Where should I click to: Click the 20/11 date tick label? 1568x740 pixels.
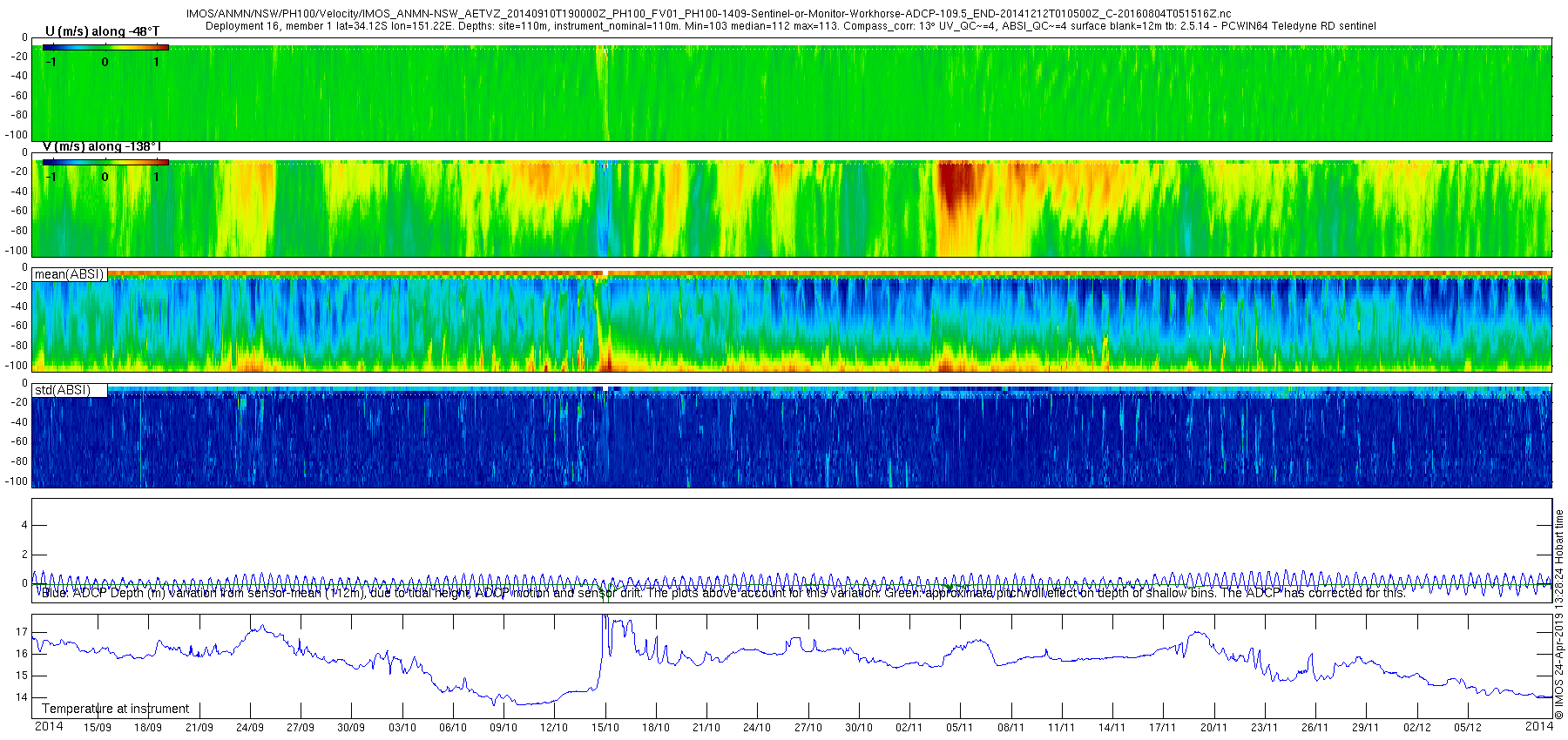(x=1213, y=728)
